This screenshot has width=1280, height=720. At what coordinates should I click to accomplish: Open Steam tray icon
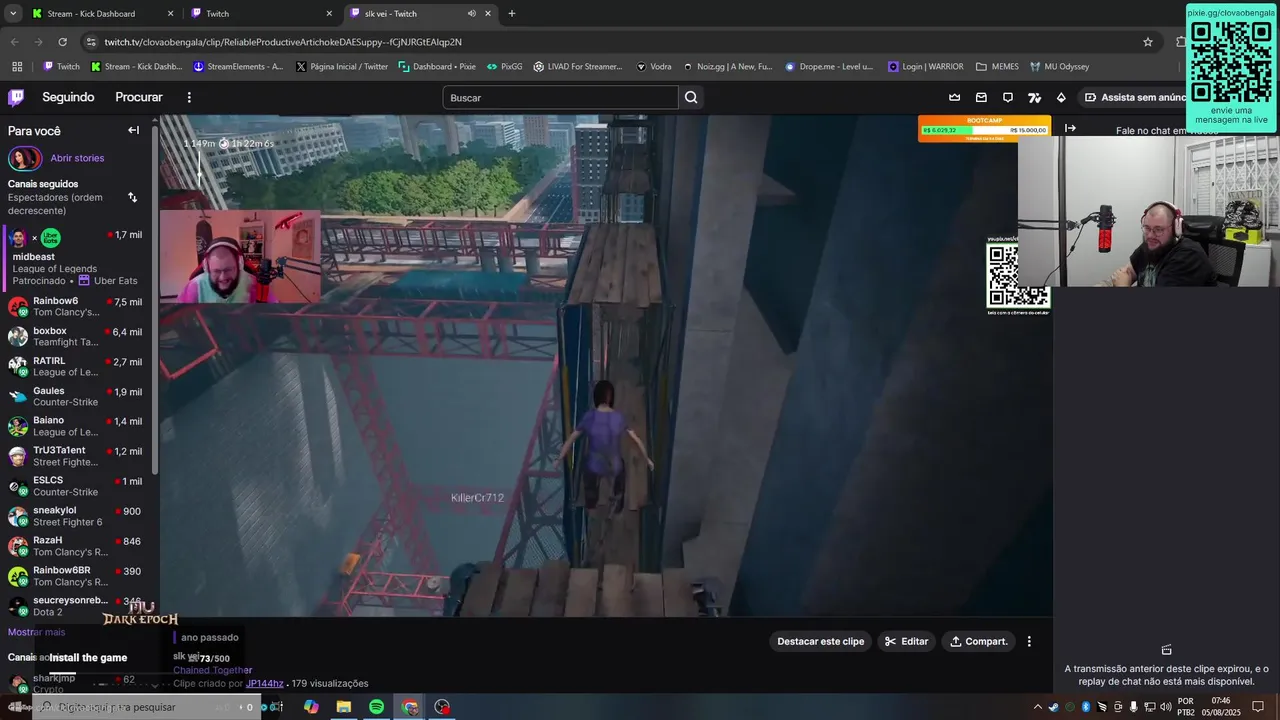pyautogui.click(x=1053, y=707)
